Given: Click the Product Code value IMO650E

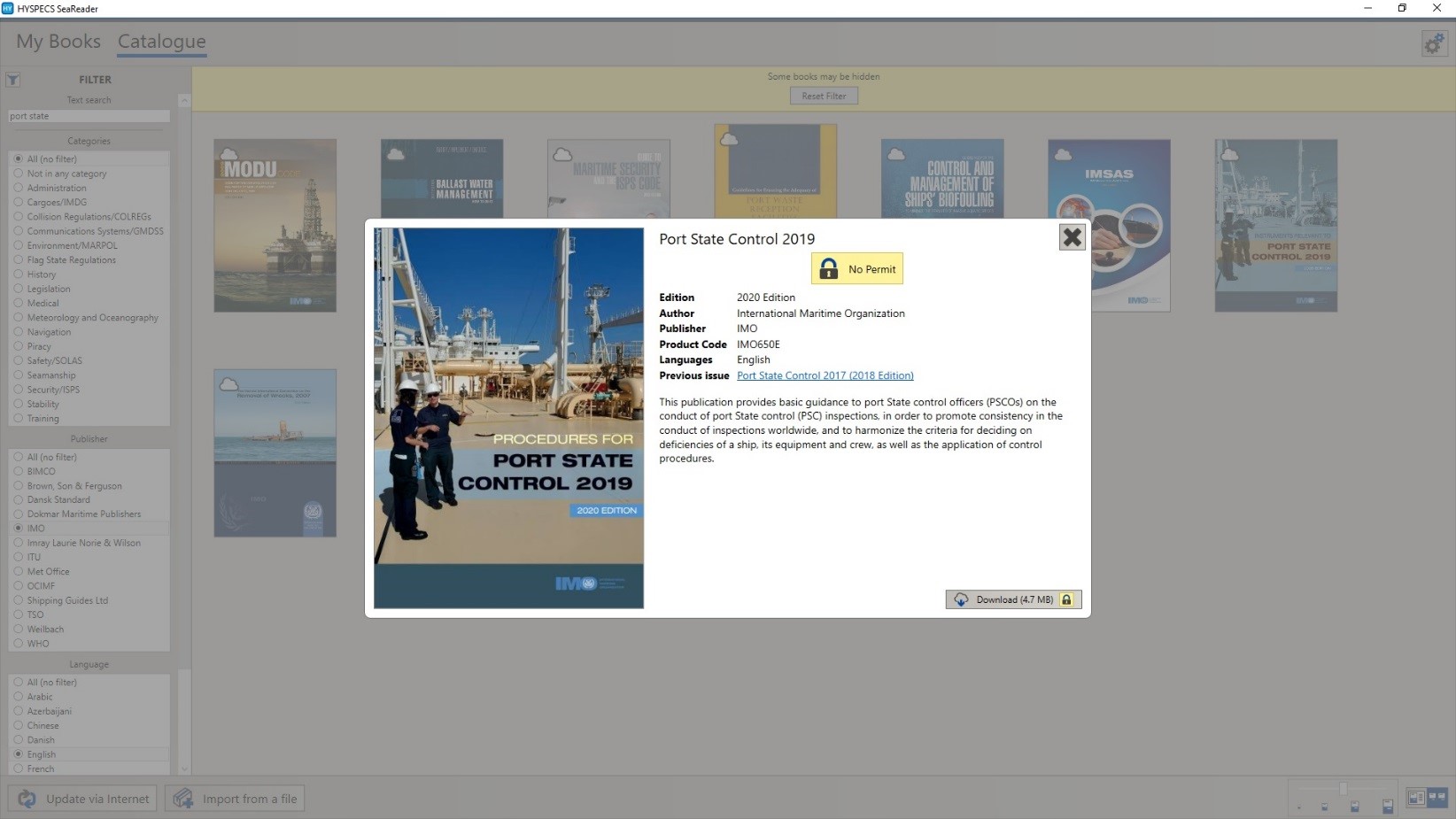Looking at the screenshot, I should point(758,344).
